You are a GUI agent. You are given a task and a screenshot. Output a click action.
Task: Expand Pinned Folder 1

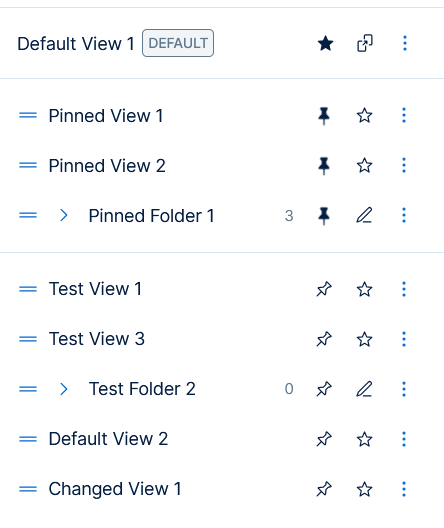(x=64, y=216)
